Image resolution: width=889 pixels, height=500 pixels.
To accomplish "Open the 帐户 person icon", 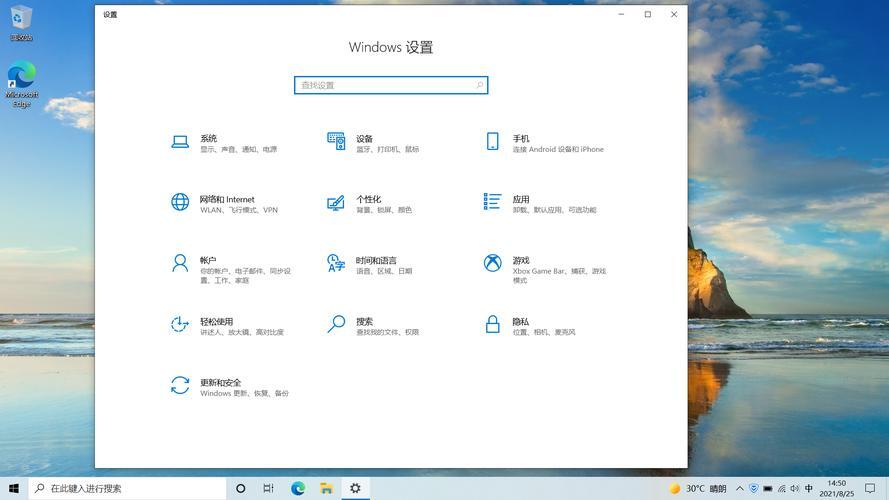I will coord(180,263).
